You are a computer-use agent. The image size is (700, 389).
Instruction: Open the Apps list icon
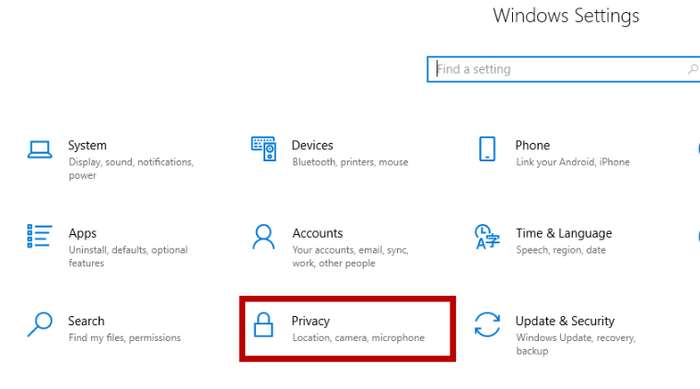39,236
